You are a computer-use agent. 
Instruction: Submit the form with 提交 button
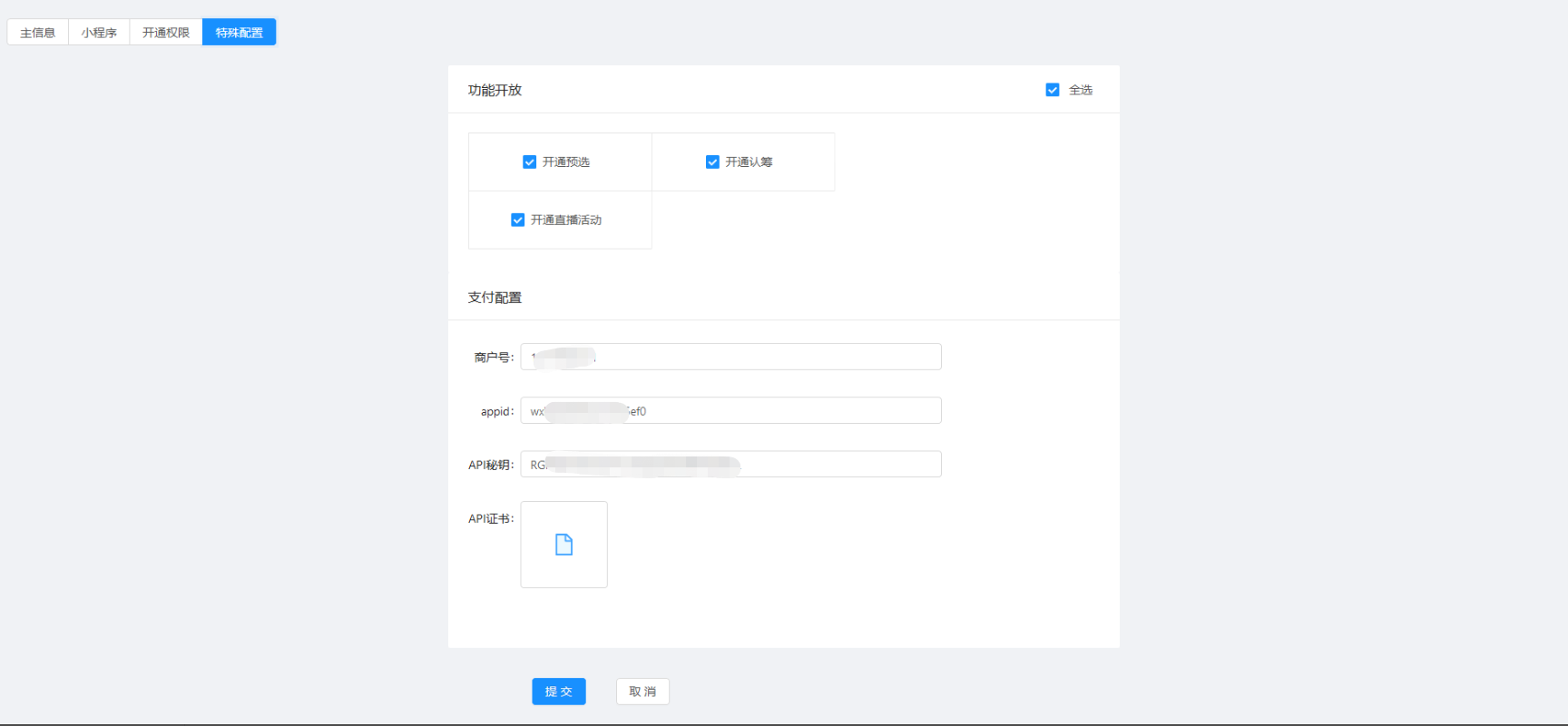(x=559, y=692)
